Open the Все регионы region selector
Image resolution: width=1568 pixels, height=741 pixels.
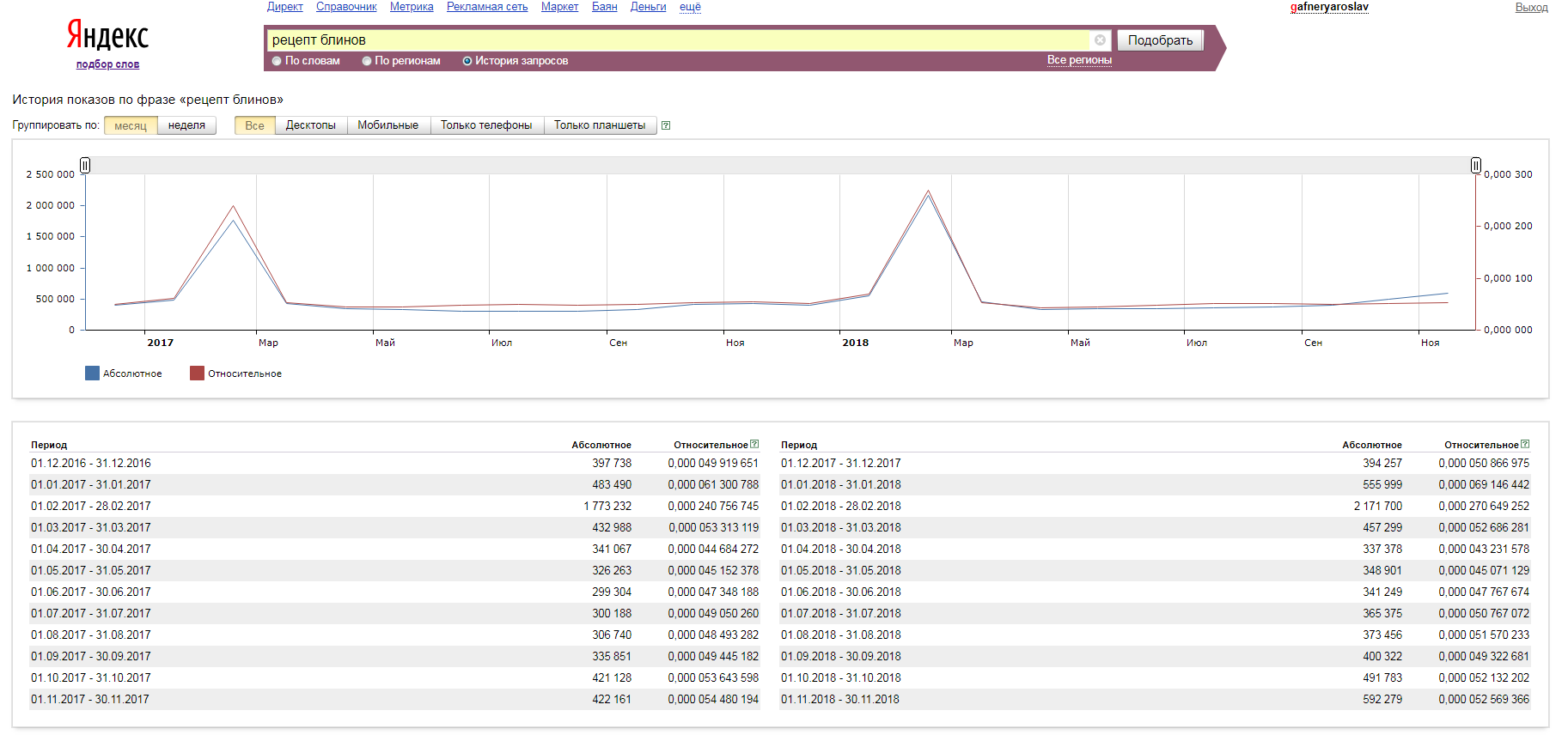1079,60
